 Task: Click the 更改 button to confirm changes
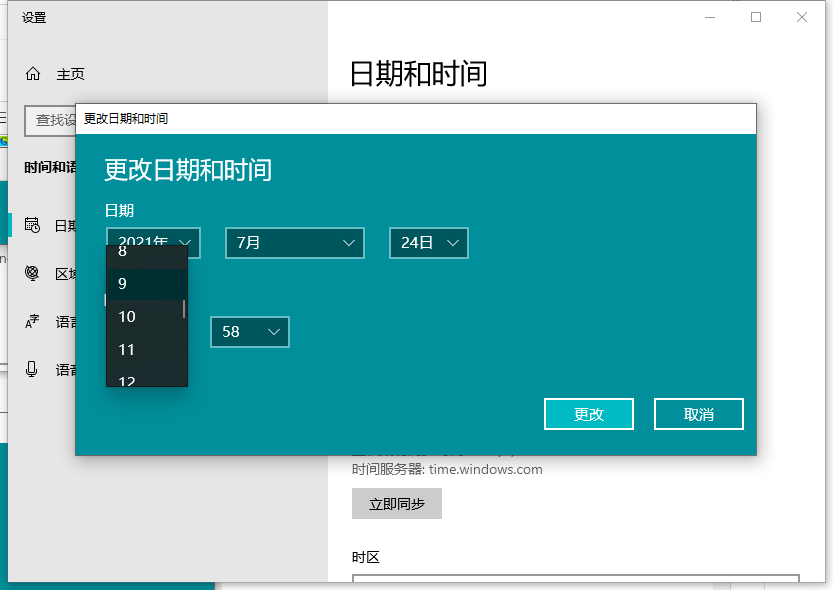(589, 413)
